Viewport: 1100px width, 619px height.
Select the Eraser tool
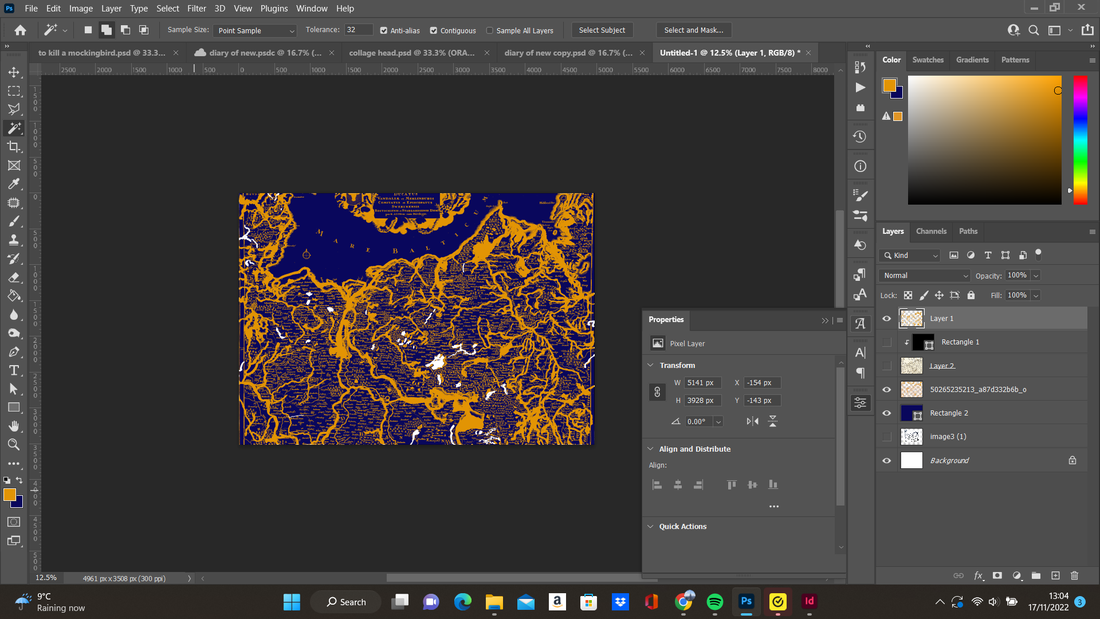(14, 277)
